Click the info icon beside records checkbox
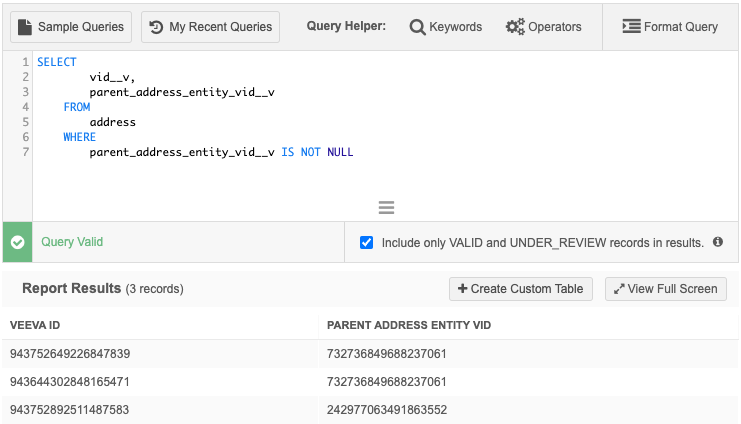Image resolution: width=741 pixels, height=424 pixels. point(717,242)
